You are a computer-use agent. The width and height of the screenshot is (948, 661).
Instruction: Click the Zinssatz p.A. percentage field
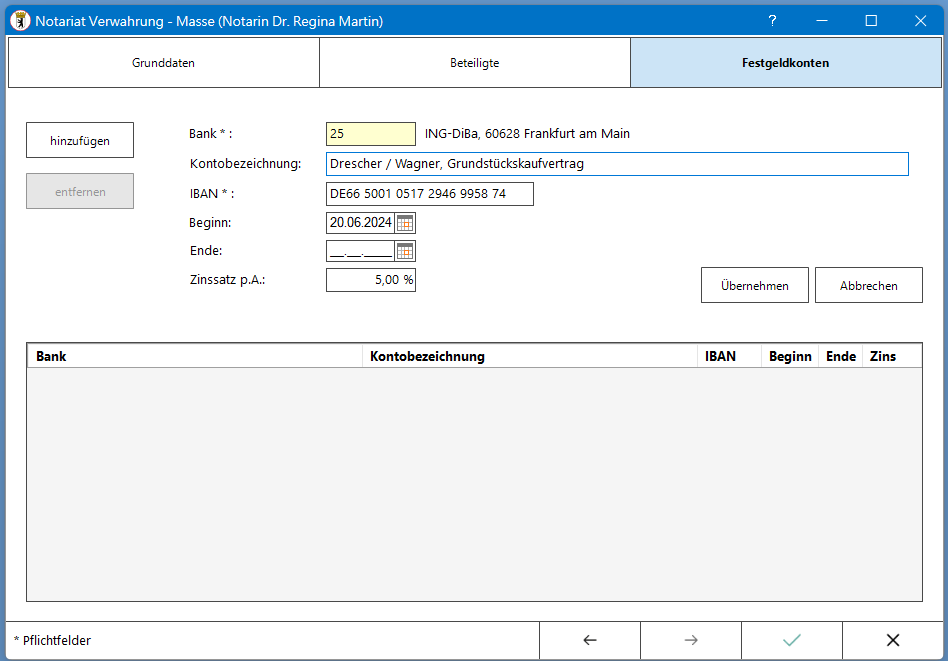click(x=370, y=280)
